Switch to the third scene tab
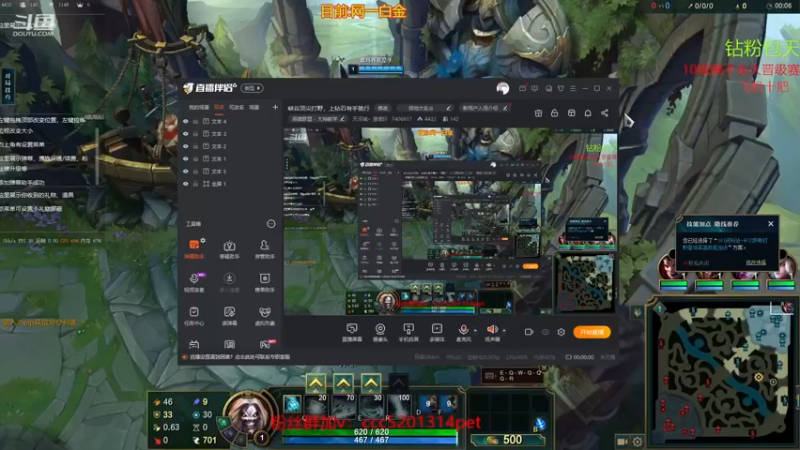This screenshot has height=450, width=800. pos(236,108)
